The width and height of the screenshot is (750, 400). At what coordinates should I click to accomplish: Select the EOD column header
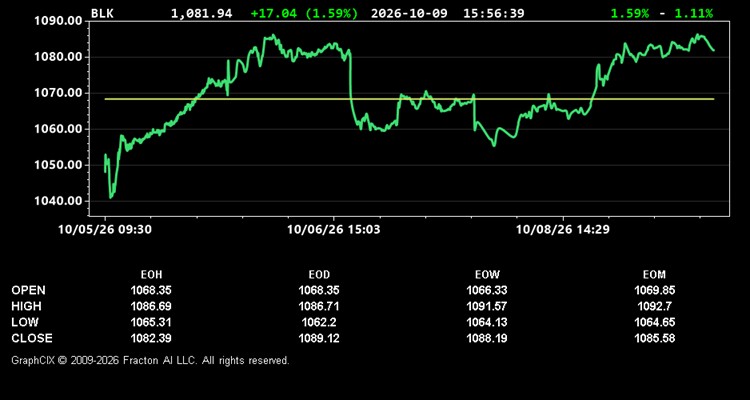tap(319, 275)
